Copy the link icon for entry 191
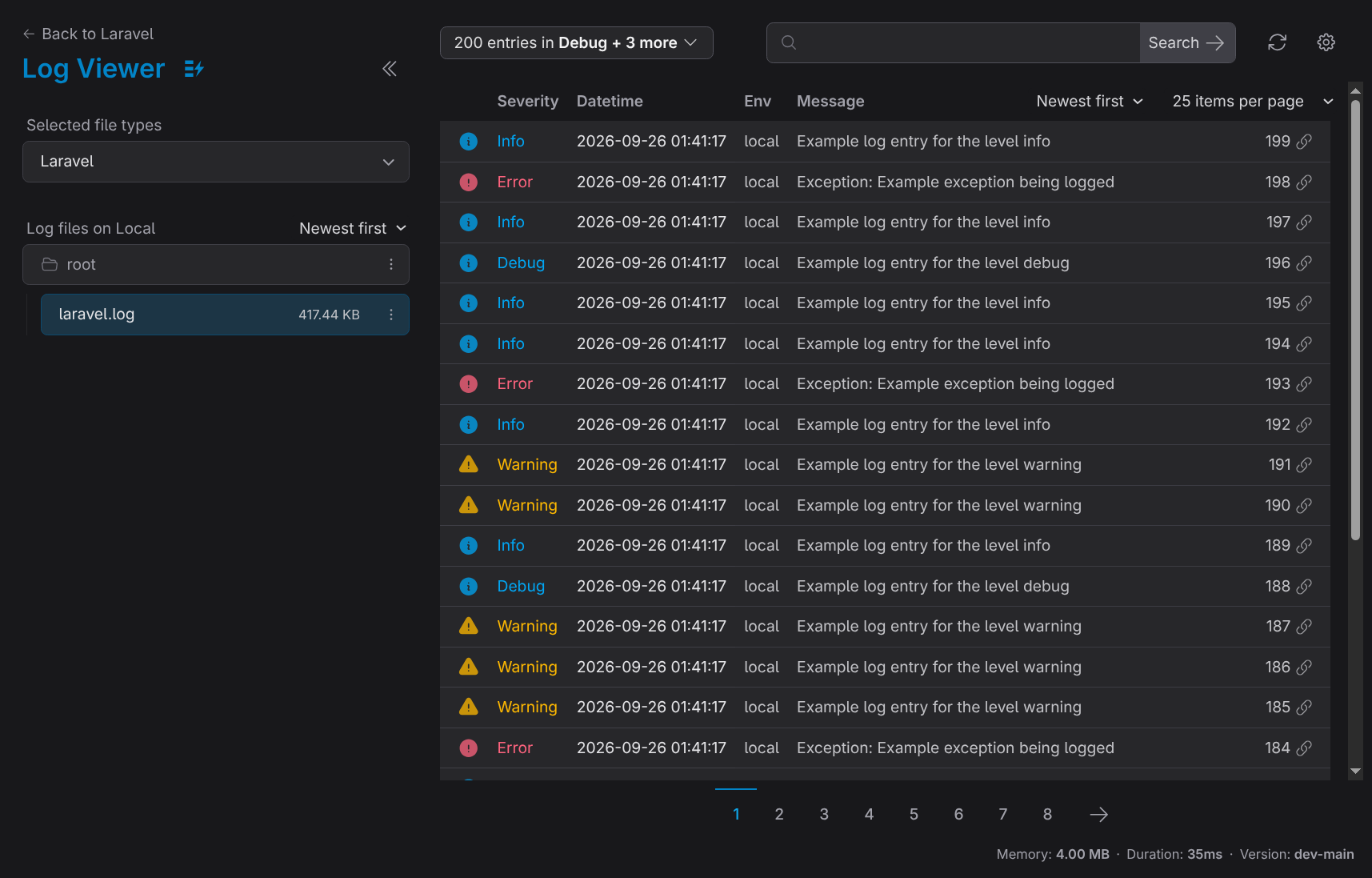 point(1304,465)
